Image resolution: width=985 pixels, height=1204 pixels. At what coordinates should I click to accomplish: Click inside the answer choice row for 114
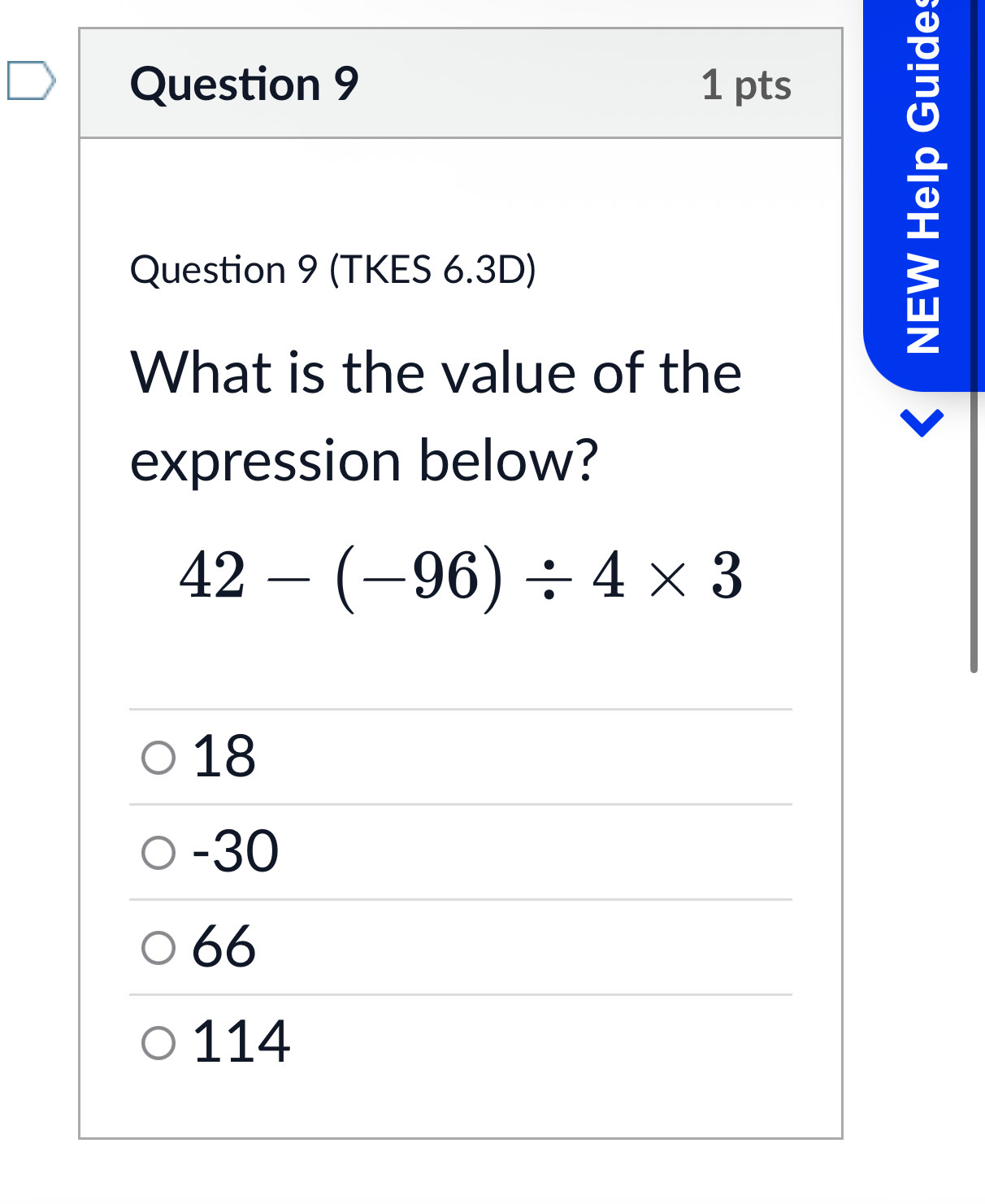click(406, 1041)
